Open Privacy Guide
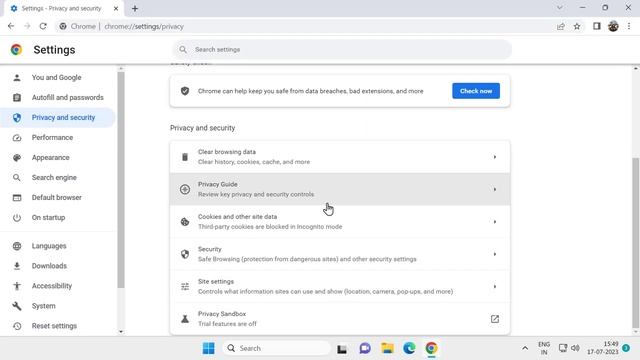 pos(340,189)
